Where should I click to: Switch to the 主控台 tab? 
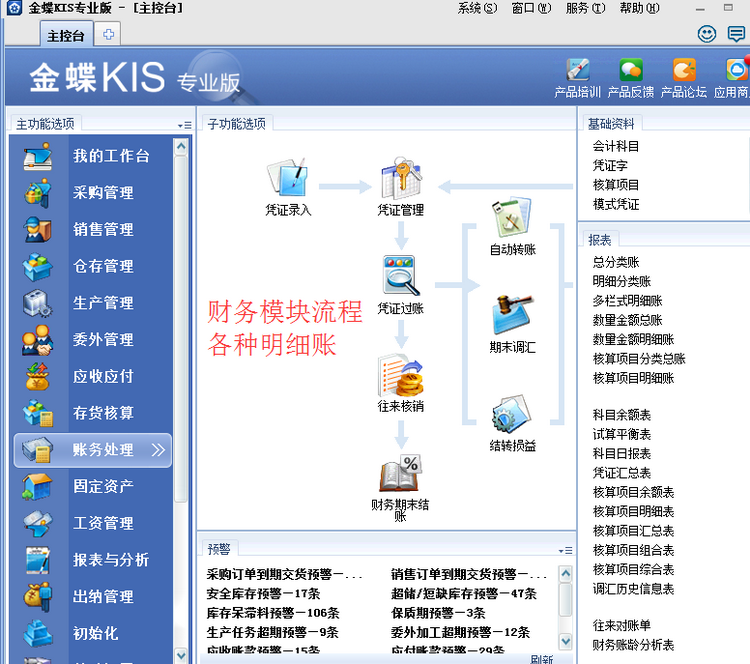click(66, 35)
